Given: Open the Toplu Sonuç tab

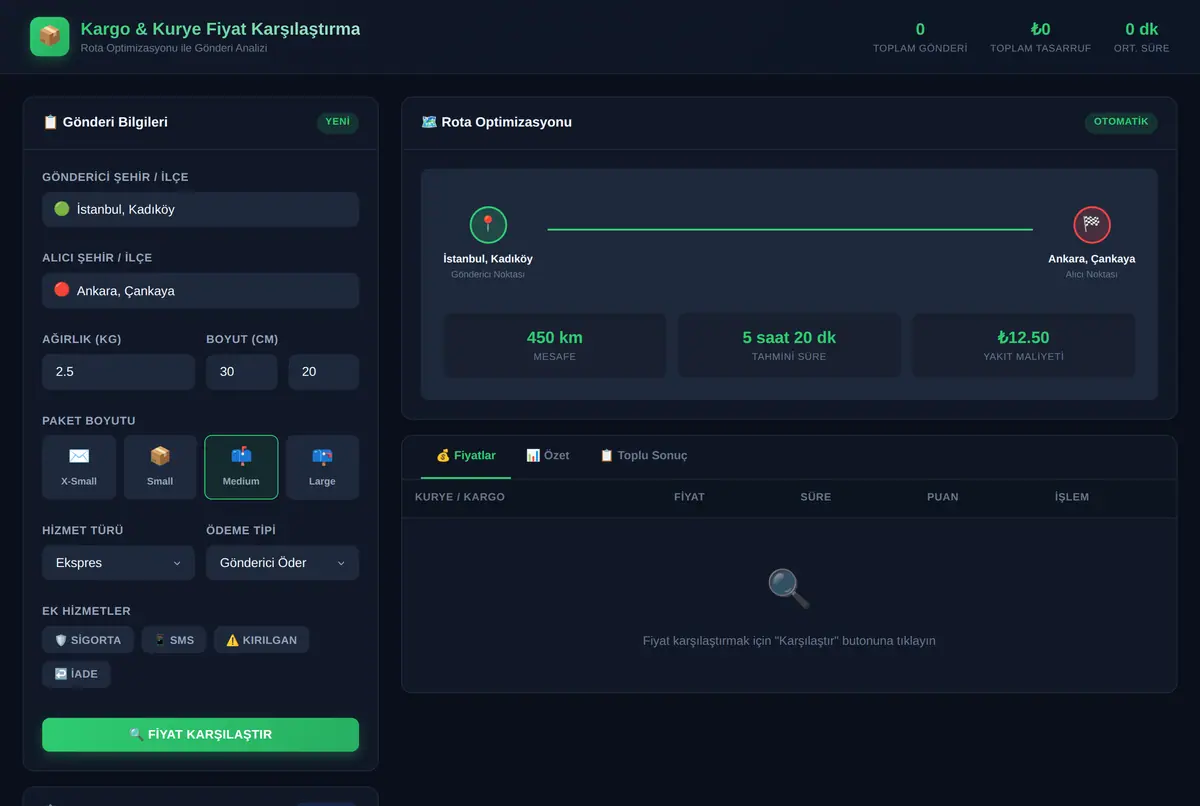Looking at the screenshot, I should (x=643, y=455).
